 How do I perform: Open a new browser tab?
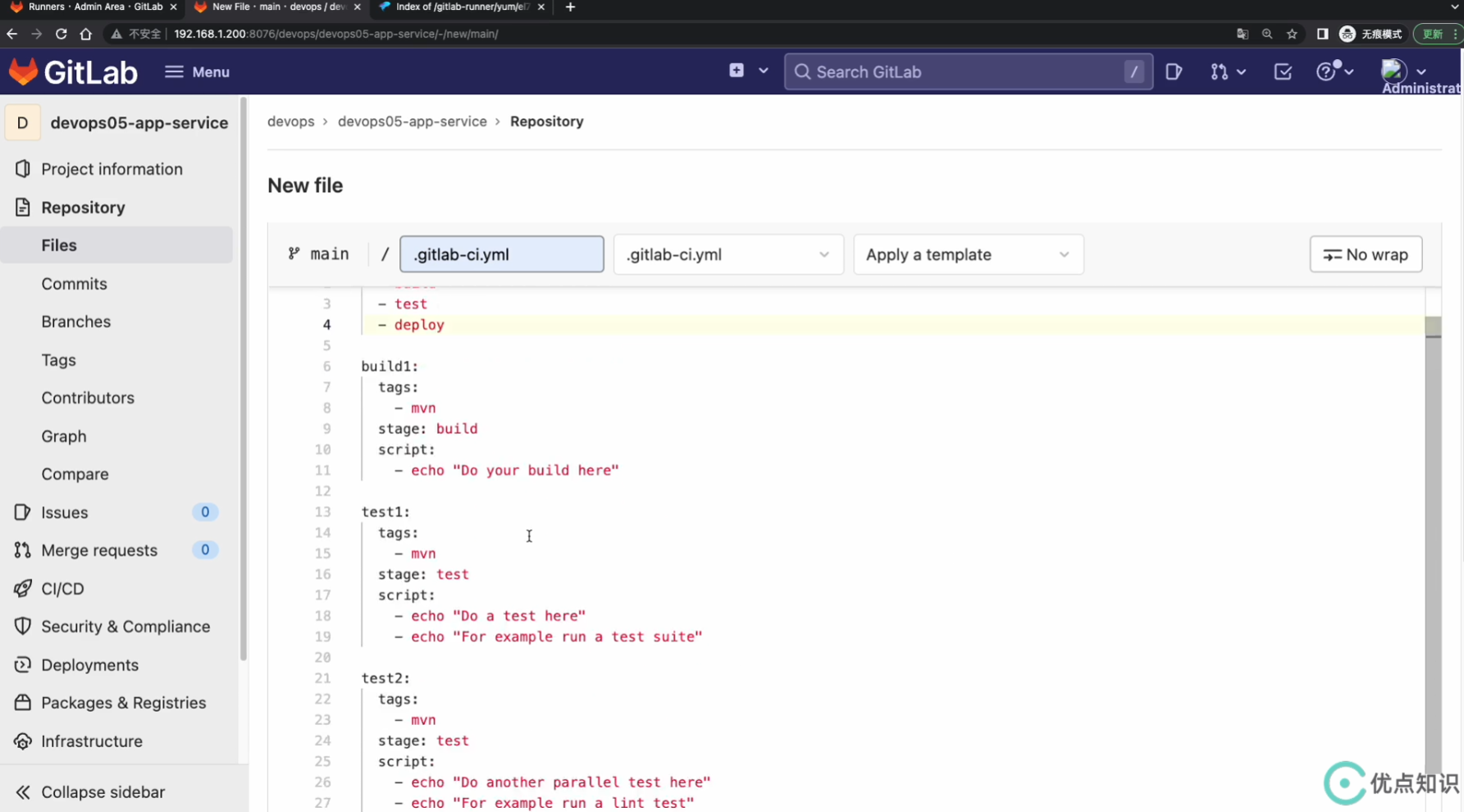[x=570, y=7]
